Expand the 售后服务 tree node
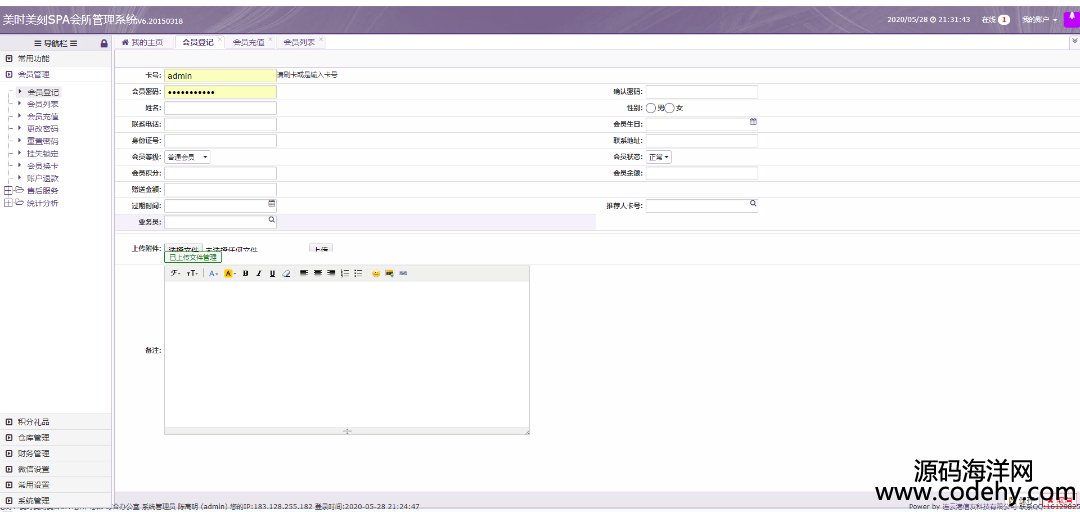 pyautogui.click(x=9, y=190)
